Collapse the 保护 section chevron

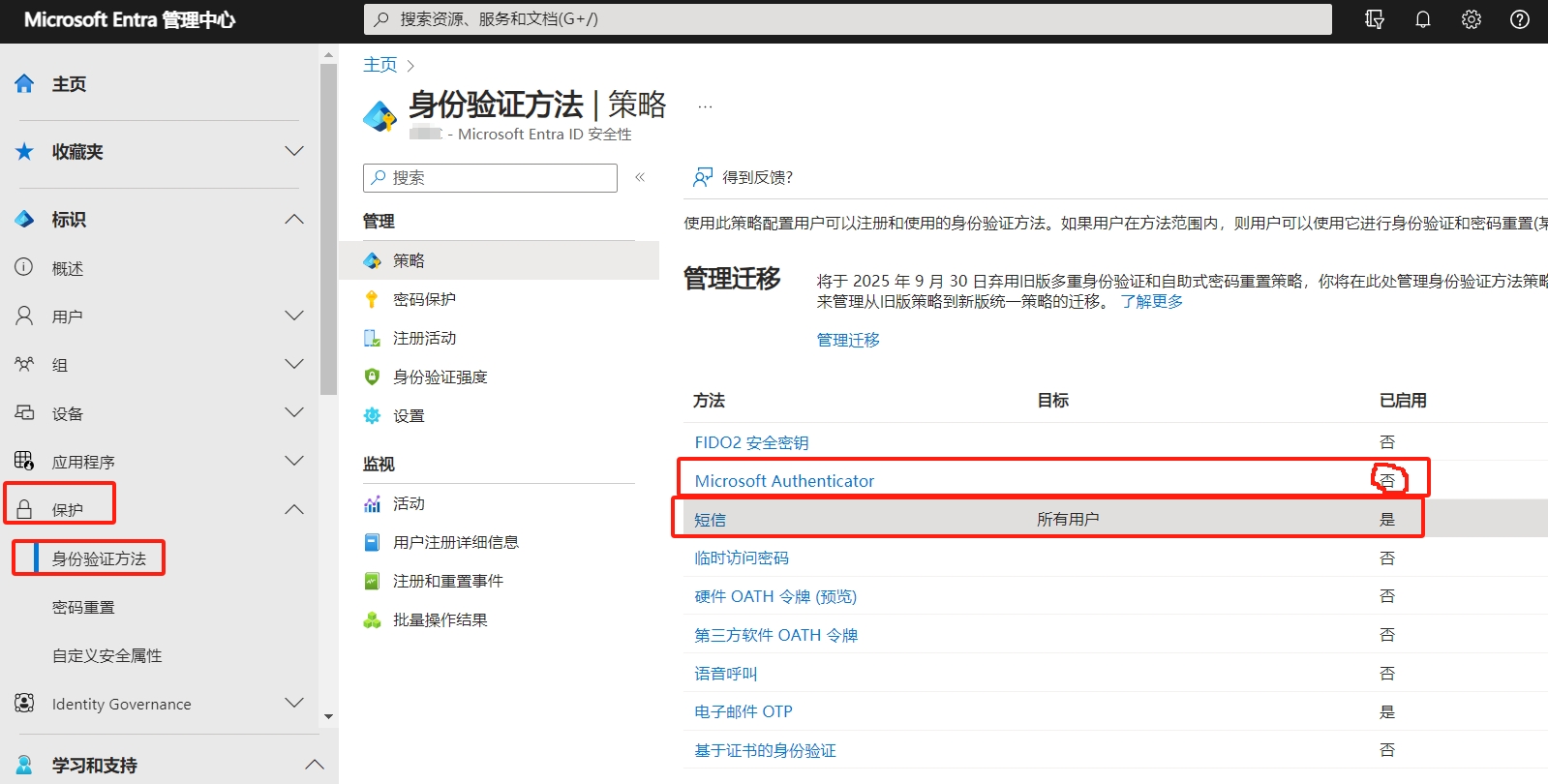click(294, 510)
